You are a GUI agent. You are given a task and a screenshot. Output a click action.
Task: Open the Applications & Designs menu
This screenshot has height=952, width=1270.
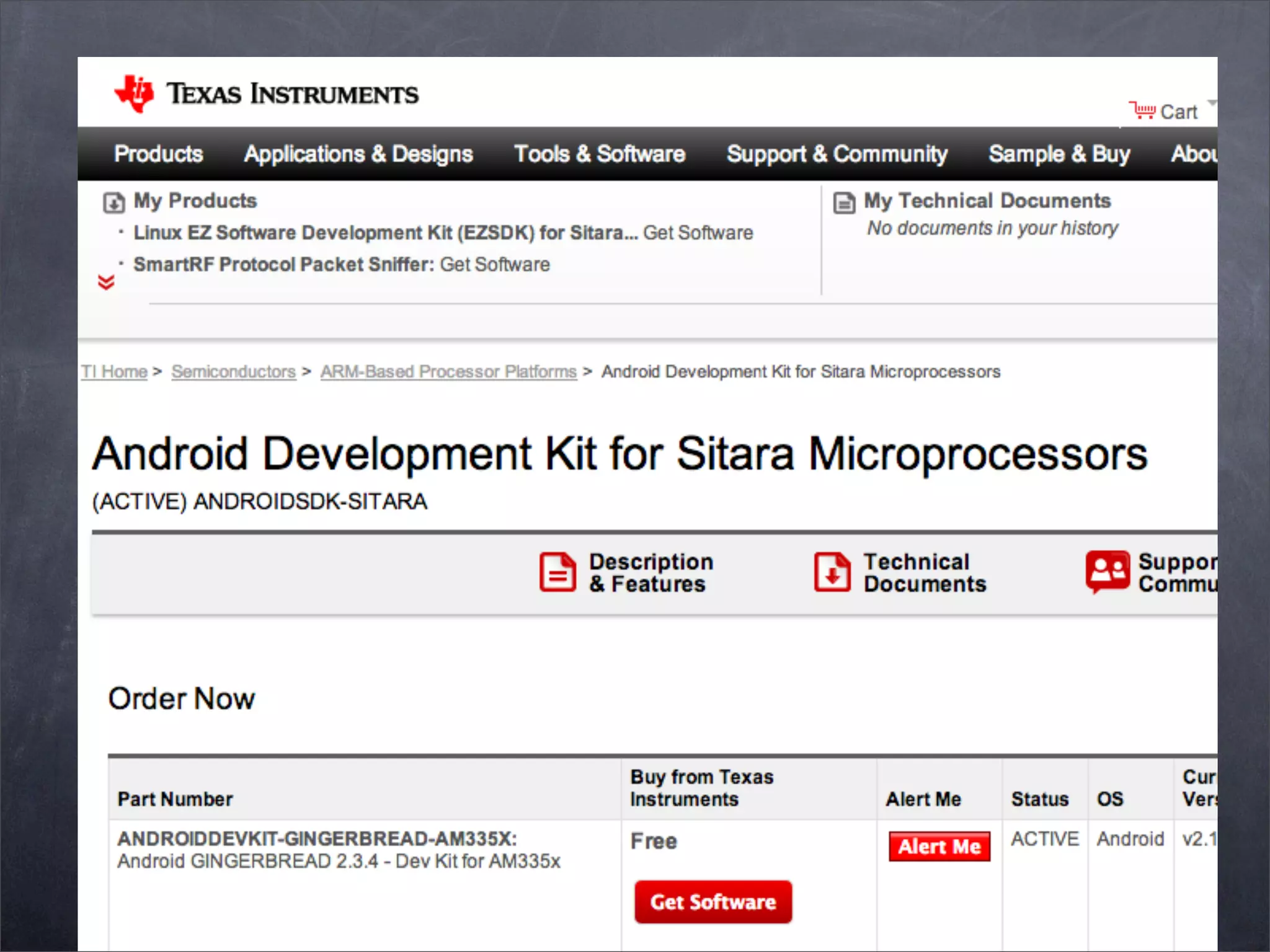pyautogui.click(x=358, y=154)
